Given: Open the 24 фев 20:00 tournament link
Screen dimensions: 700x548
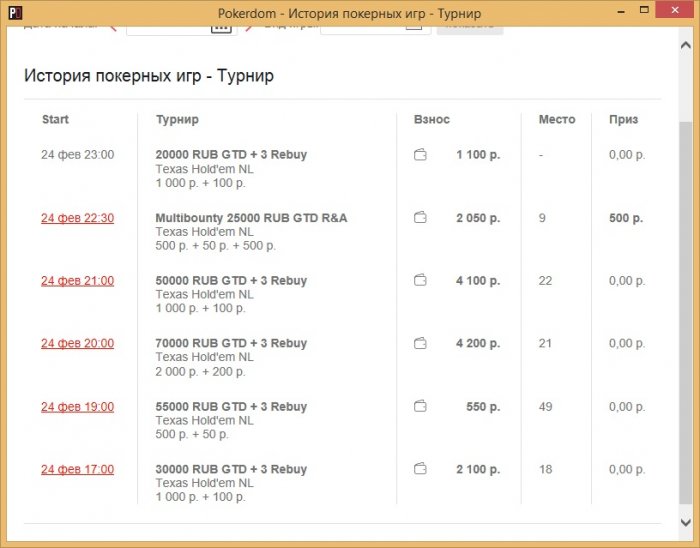Looking at the screenshot, I should (x=78, y=343).
